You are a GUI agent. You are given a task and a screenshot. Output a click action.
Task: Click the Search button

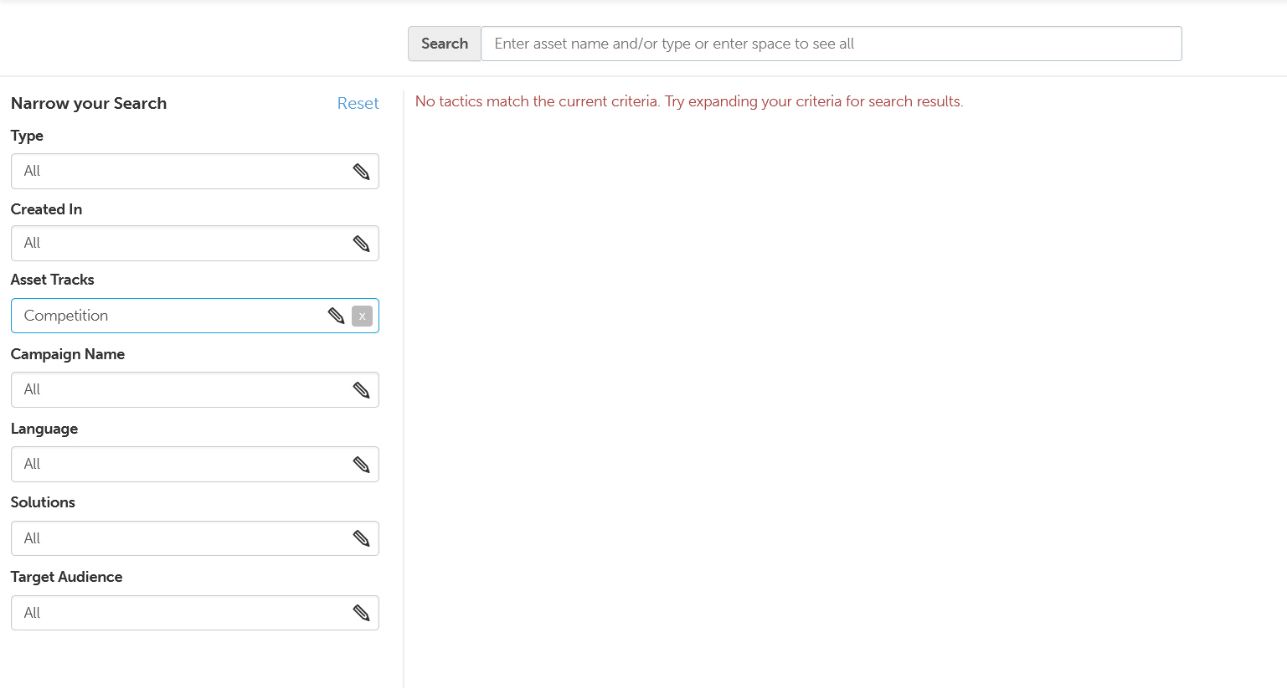[445, 44]
